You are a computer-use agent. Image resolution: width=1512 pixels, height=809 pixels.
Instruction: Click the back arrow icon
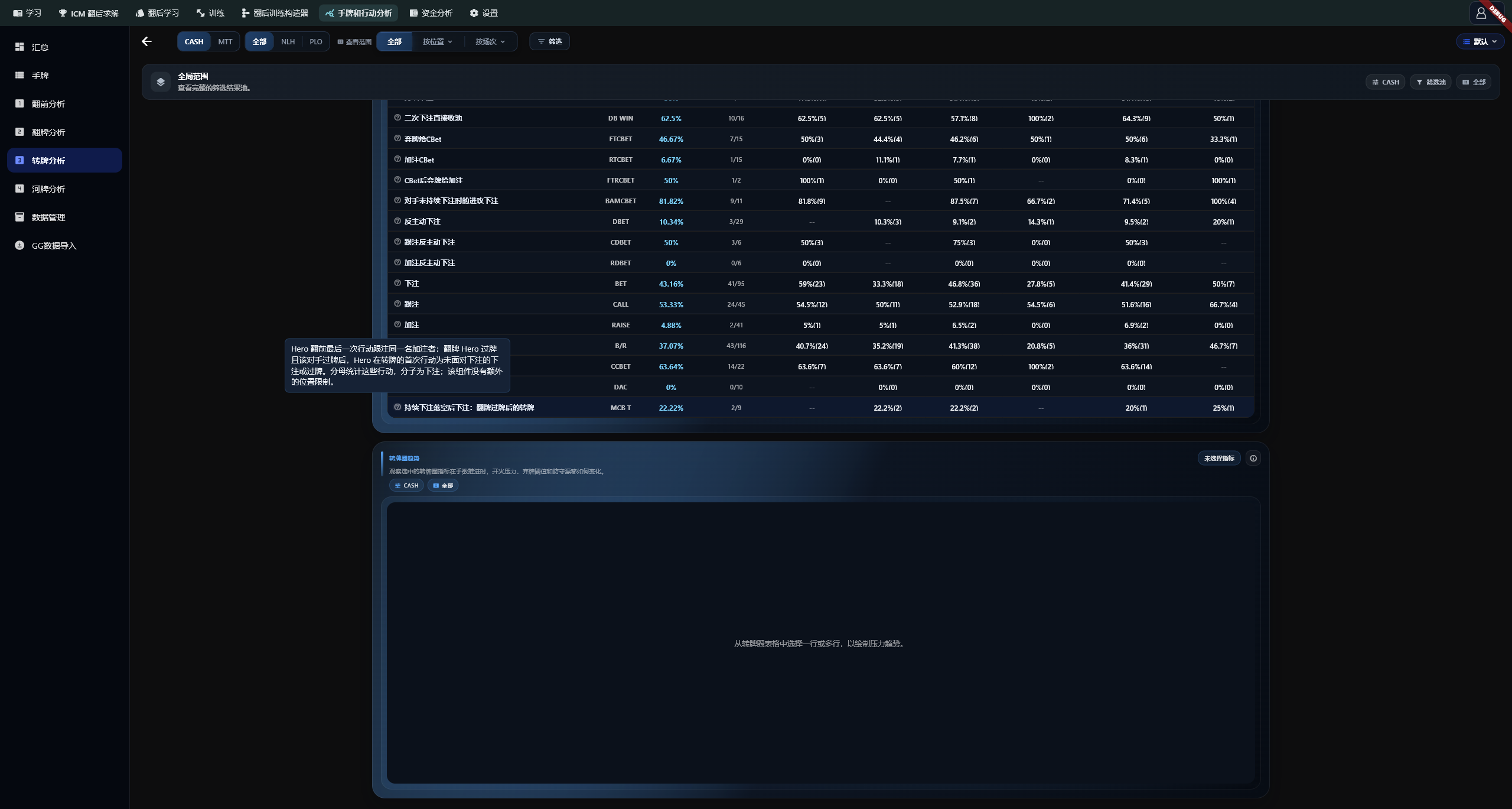pyautogui.click(x=146, y=41)
